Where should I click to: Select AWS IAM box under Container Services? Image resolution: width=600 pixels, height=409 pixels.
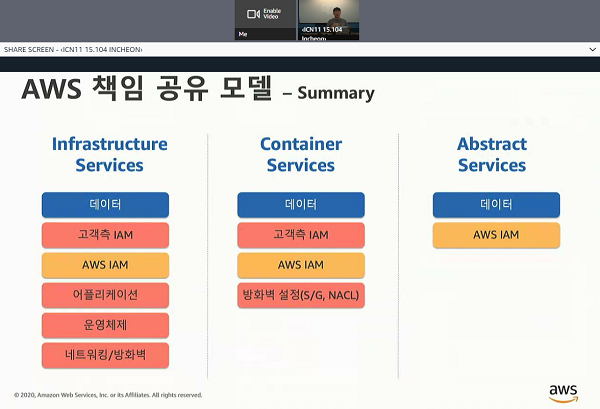point(301,265)
